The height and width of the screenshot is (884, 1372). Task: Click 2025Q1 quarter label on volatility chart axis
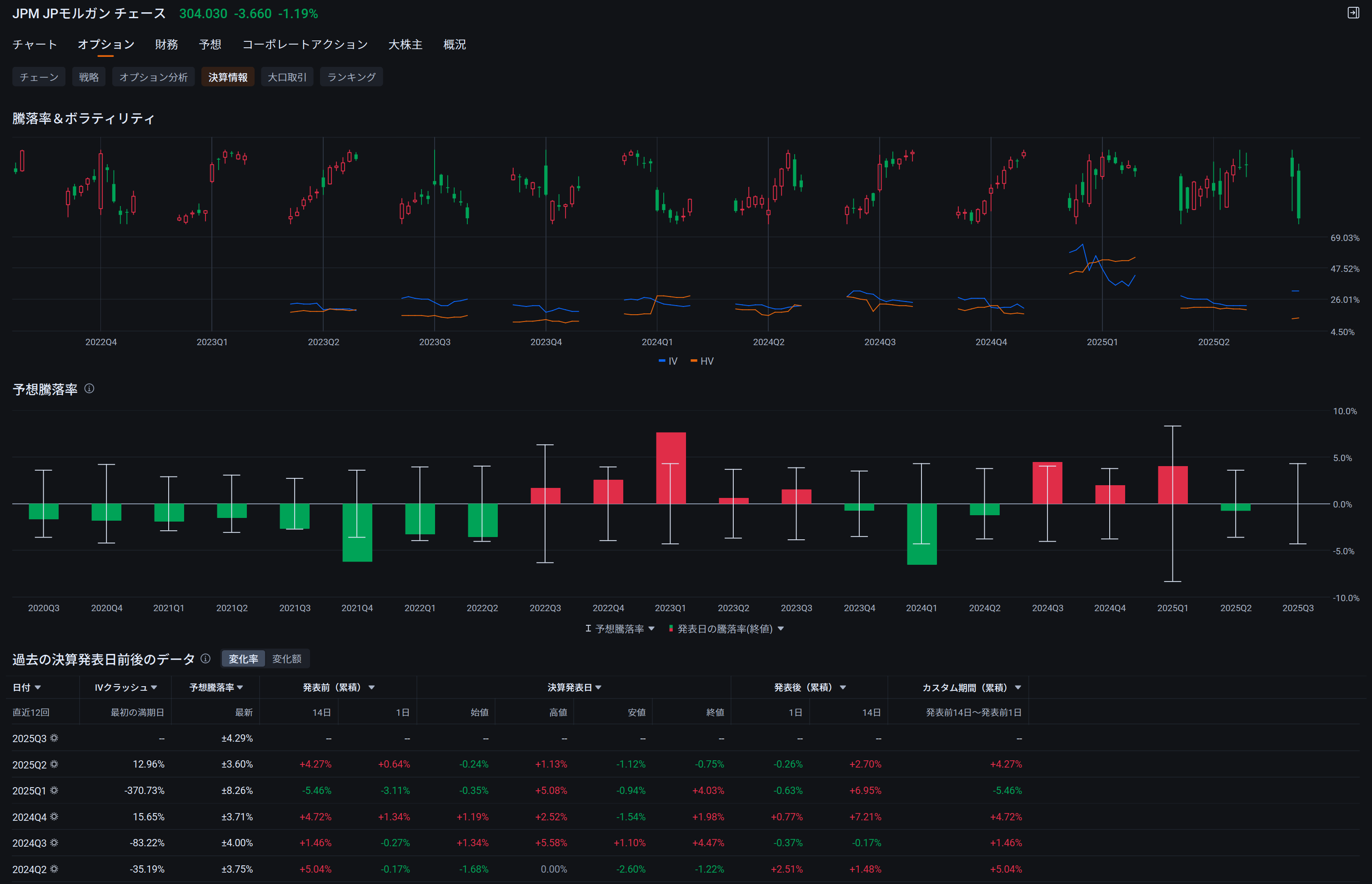(x=1102, y=342)
